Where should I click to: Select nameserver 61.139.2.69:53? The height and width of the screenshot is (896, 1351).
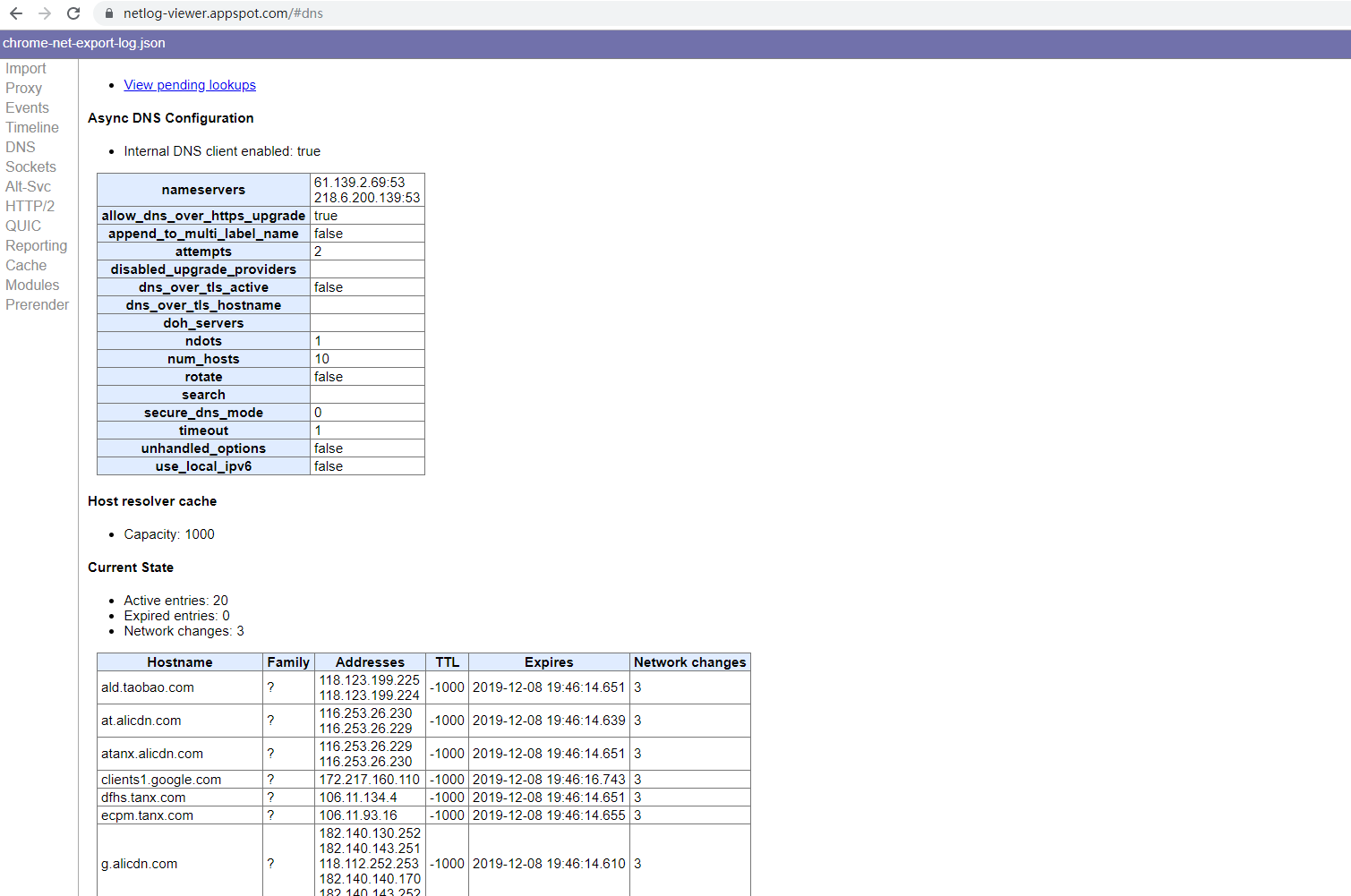(x=360, y=183)
